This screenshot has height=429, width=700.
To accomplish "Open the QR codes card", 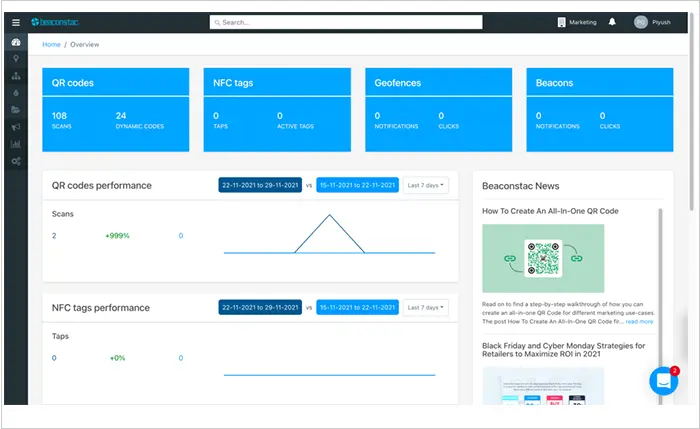I will click(x=116, y=110).
